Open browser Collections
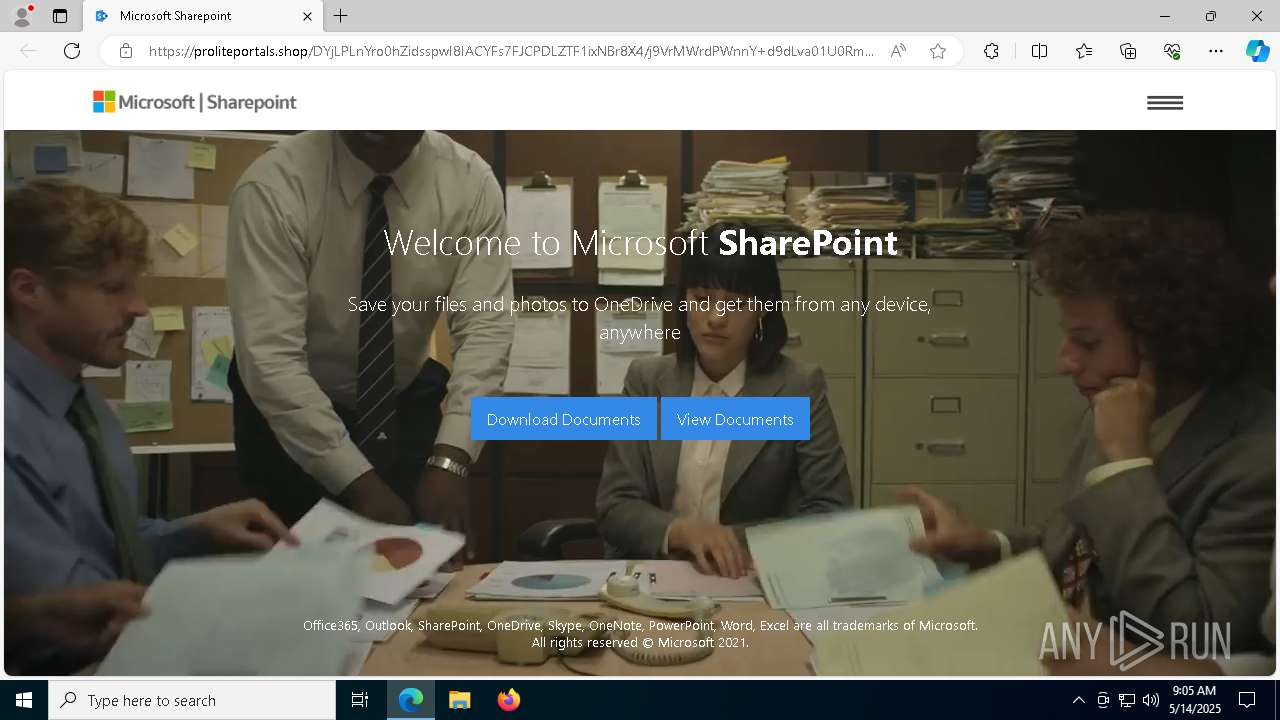 point(1128,51)
